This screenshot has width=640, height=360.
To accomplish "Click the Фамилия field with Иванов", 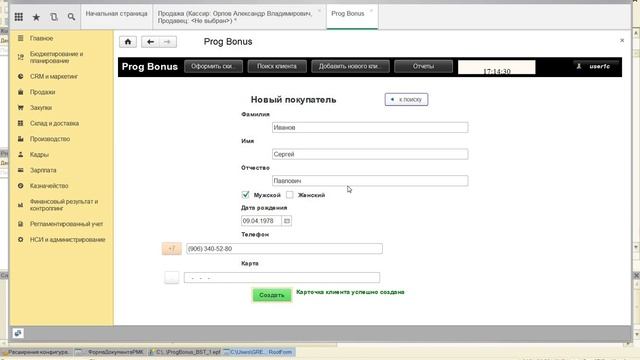I will point(370,127).
